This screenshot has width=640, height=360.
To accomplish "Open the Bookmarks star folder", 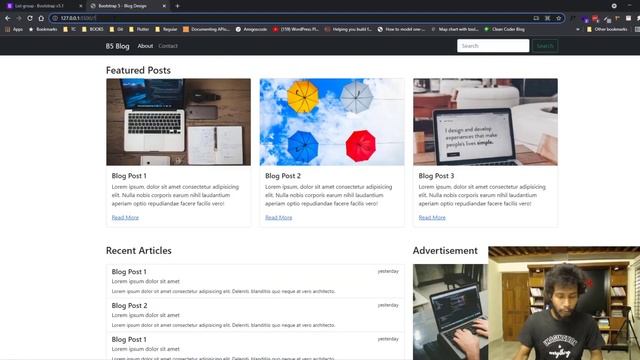I will click(x=43, y=29).
